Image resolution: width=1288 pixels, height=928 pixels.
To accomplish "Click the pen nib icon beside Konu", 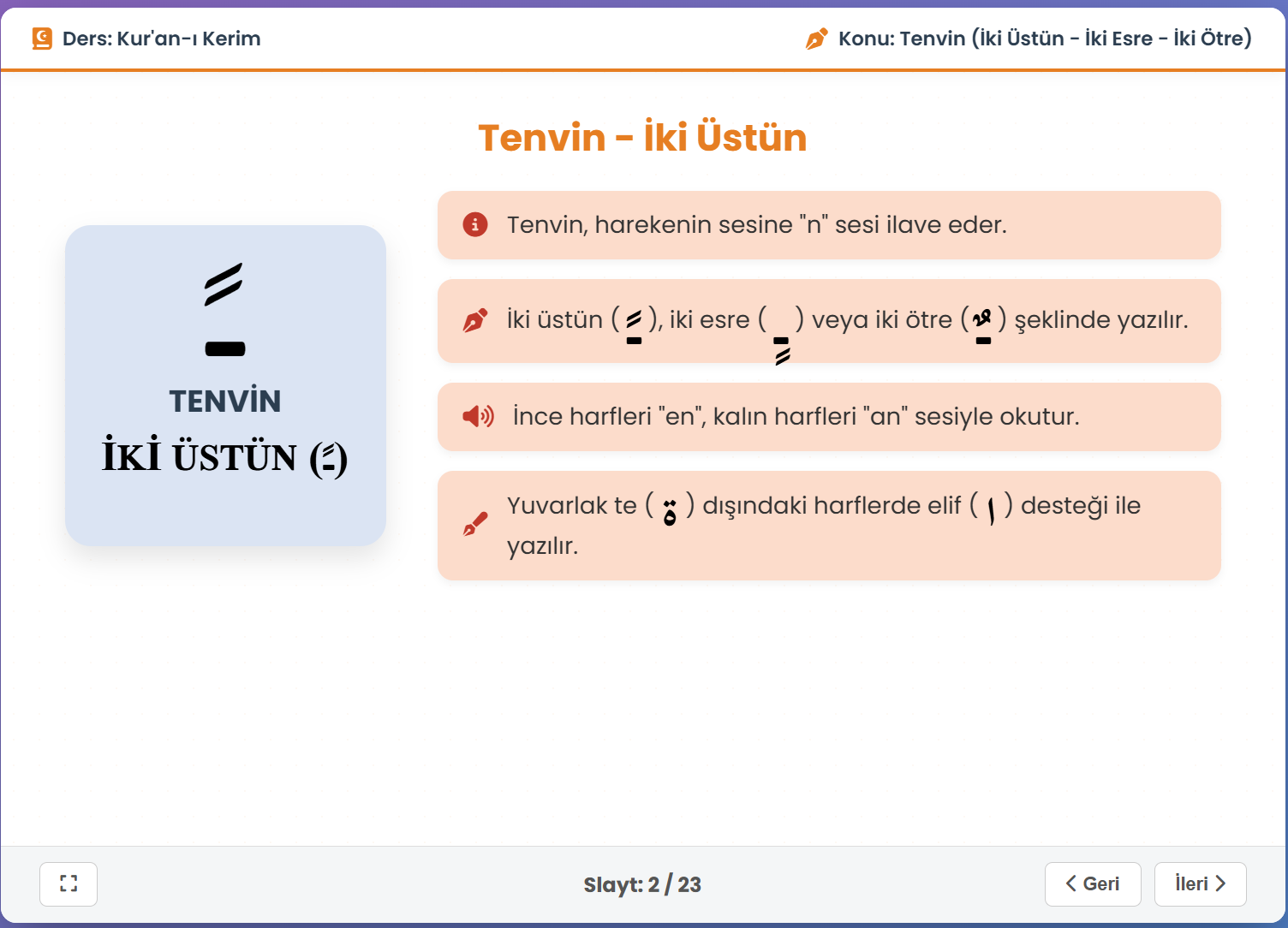I will 817,39.
